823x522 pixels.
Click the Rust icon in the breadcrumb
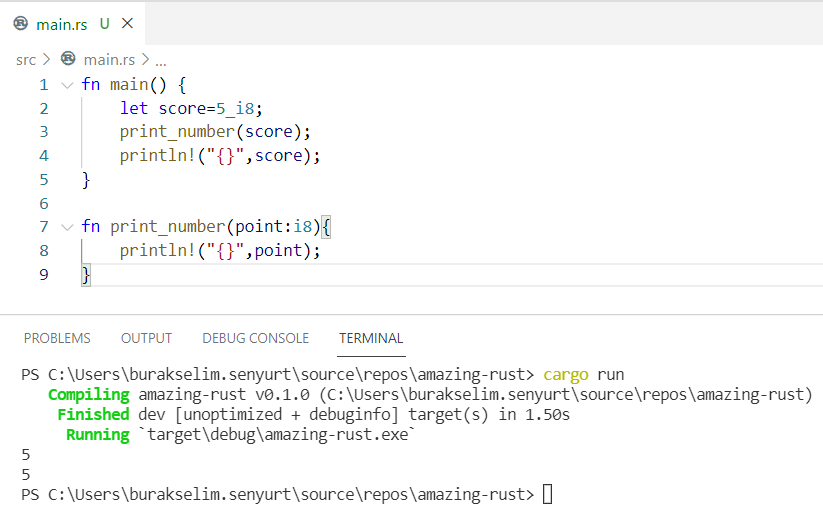[x=68, y=60]
